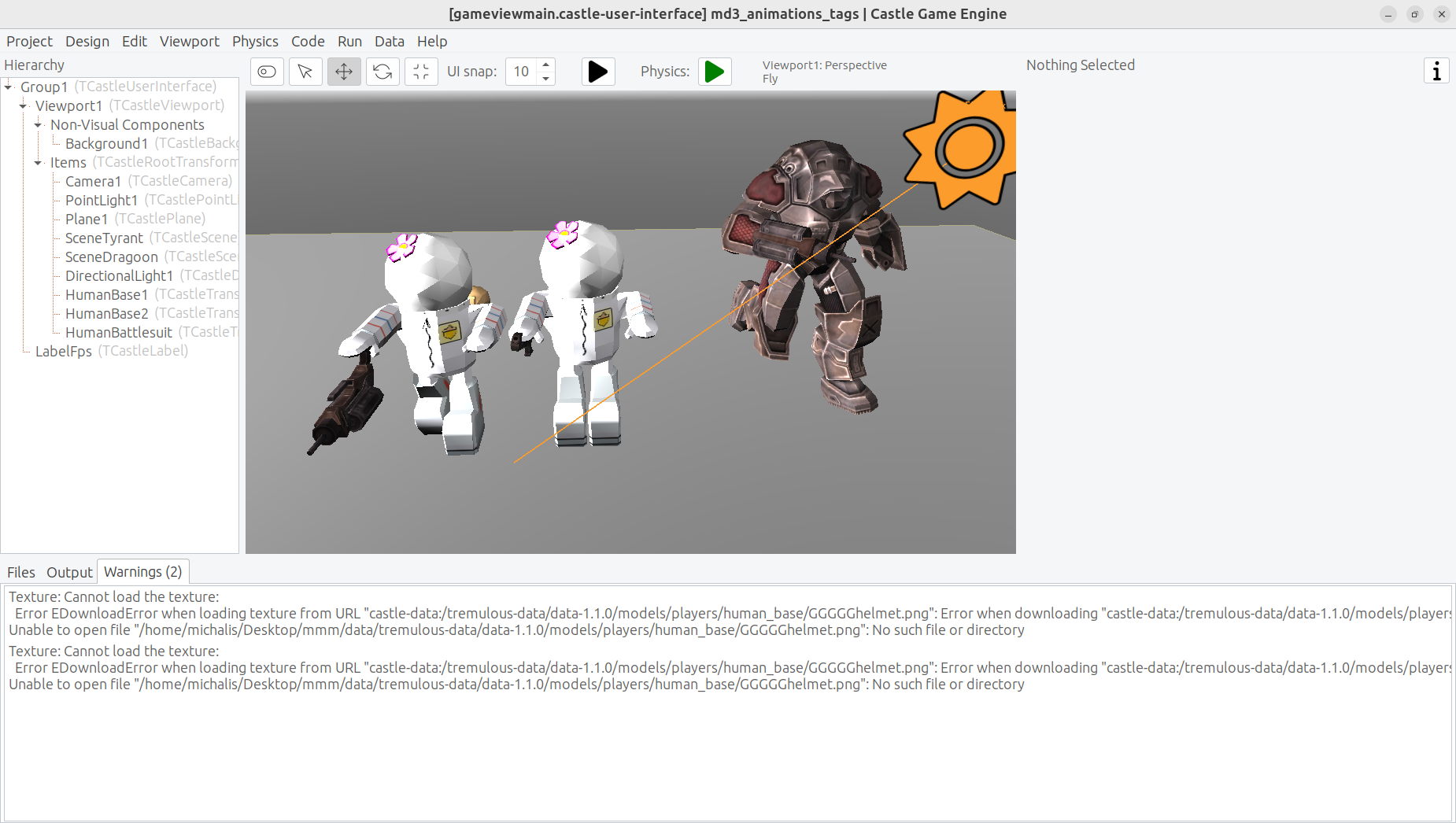
Task: Select SceneDragoon in the hierarchy
Action: [112, 256]
